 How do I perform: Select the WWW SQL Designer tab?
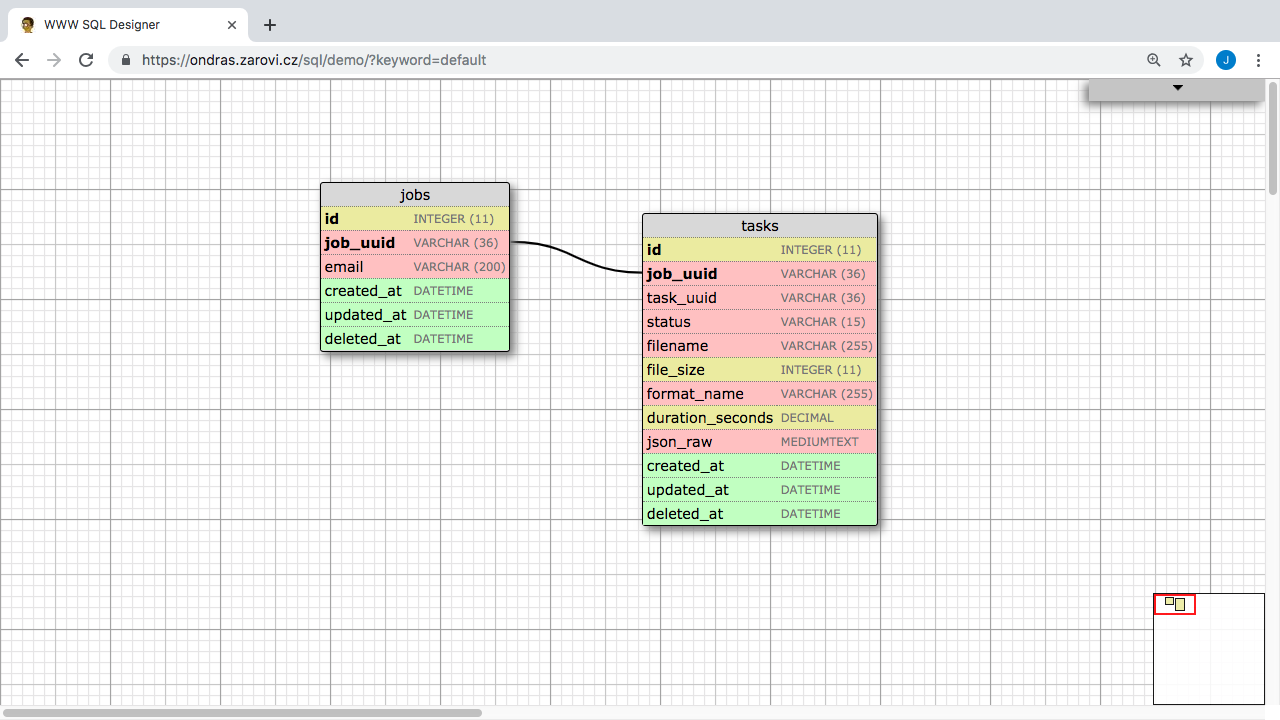coord(128,25)
